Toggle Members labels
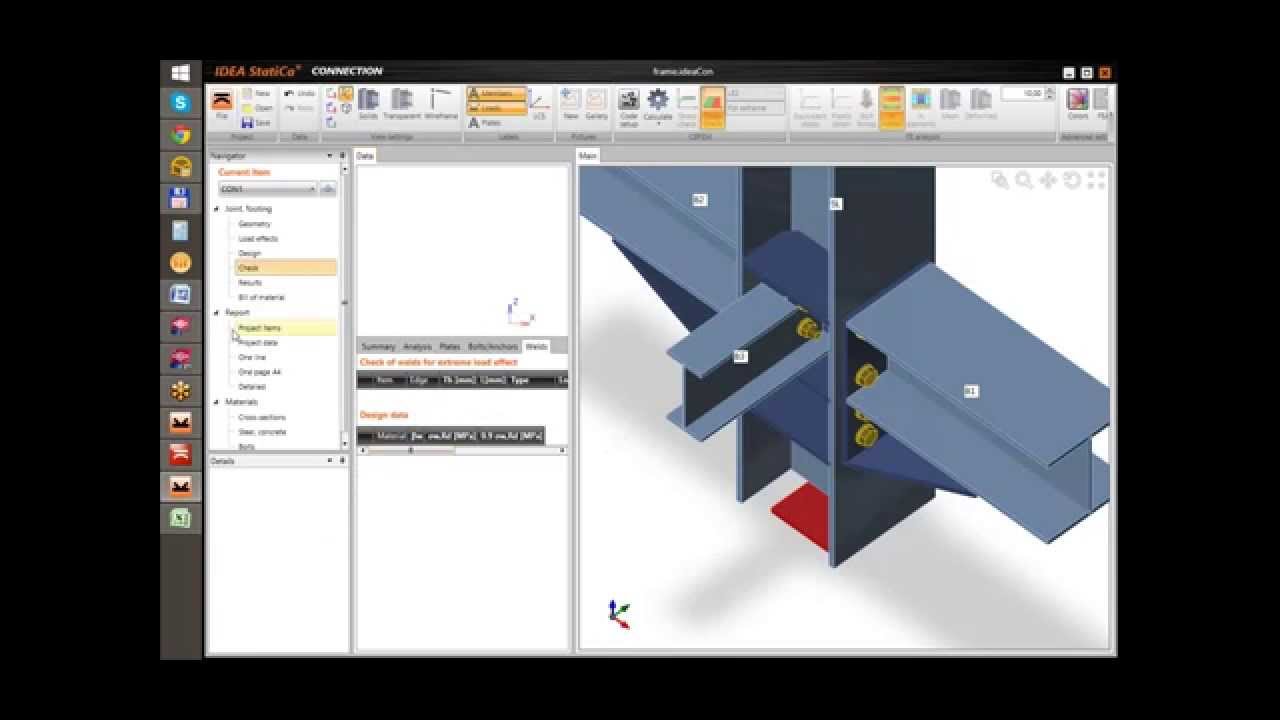The image size is (1280, 720). click(x=496, y=93)
